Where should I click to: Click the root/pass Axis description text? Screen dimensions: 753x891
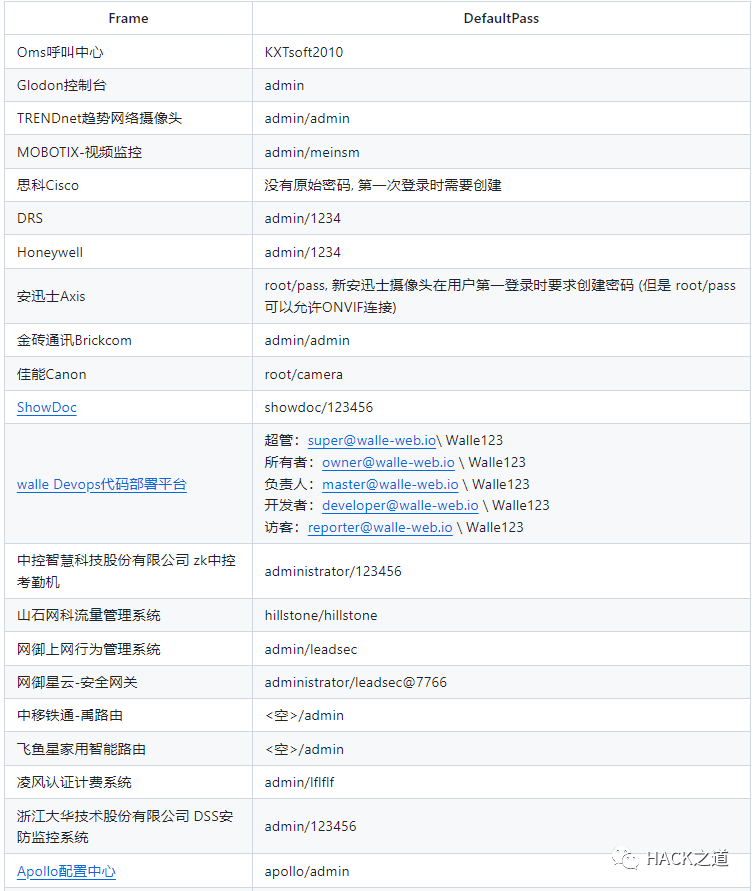click(500, 296)
